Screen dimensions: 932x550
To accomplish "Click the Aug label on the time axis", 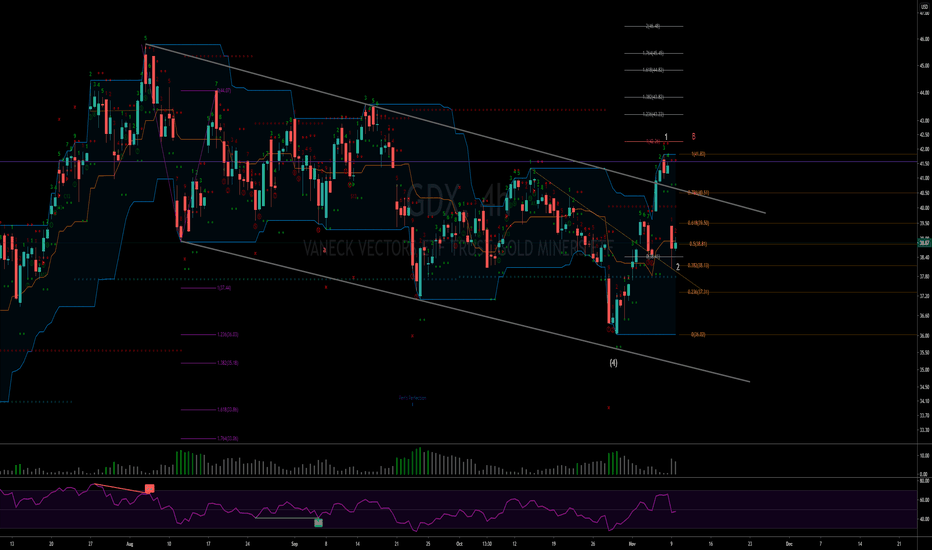I will click(x=130, y=543).
